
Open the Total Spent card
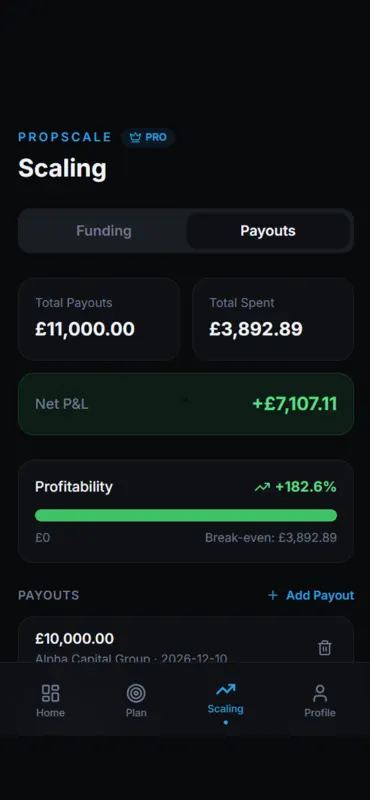tap(273, 319)
